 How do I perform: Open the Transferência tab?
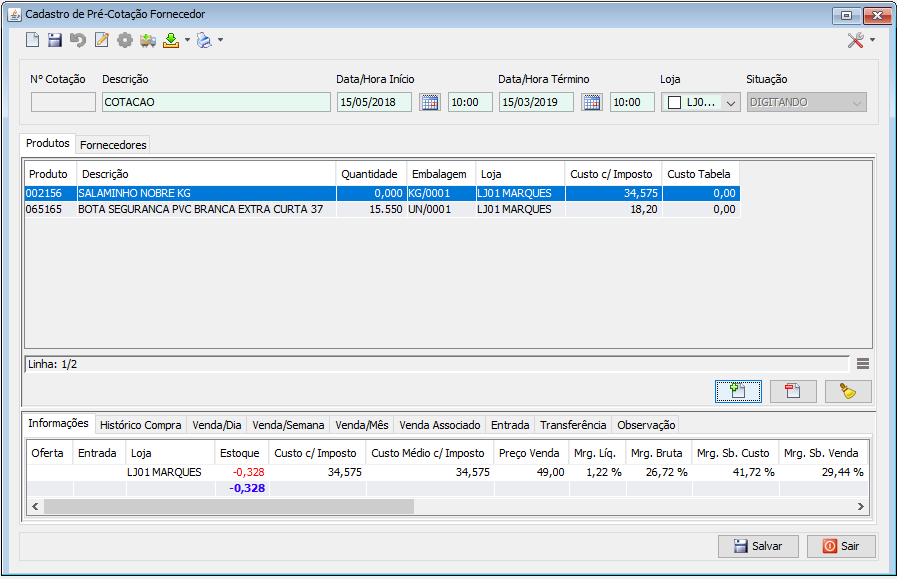point(573,425)
